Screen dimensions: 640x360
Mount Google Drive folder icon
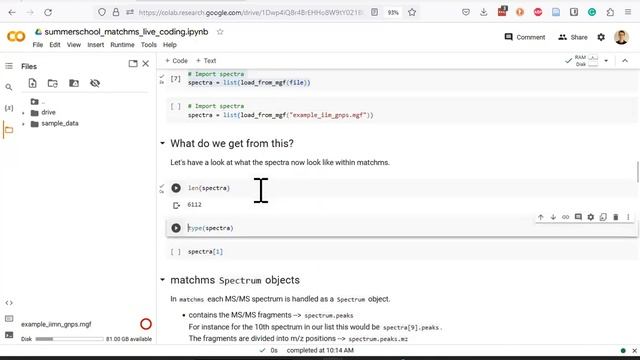pyautogui.click(x=74, y=83)
